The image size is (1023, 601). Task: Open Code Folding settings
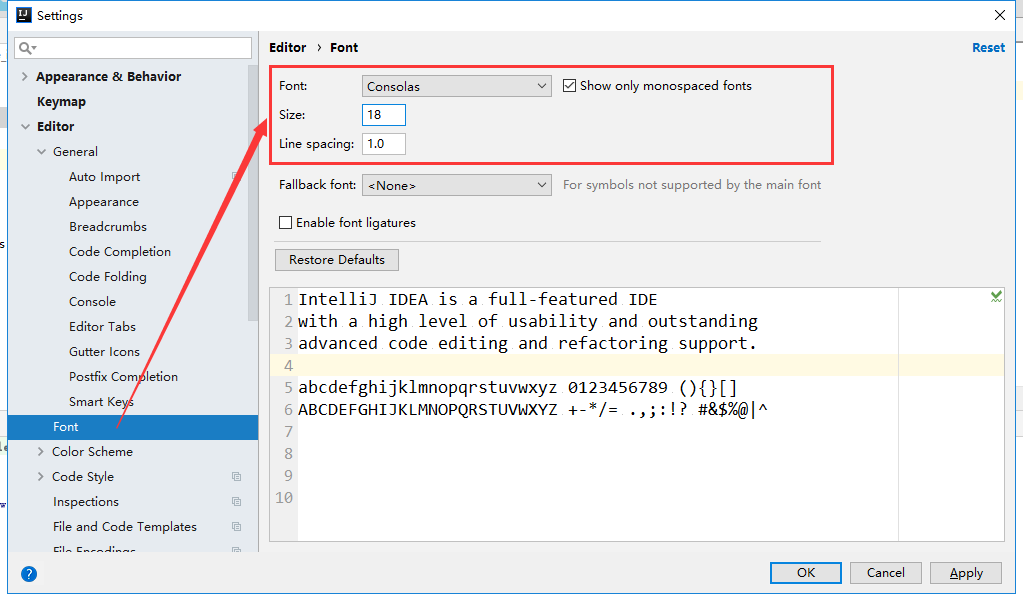108,277
